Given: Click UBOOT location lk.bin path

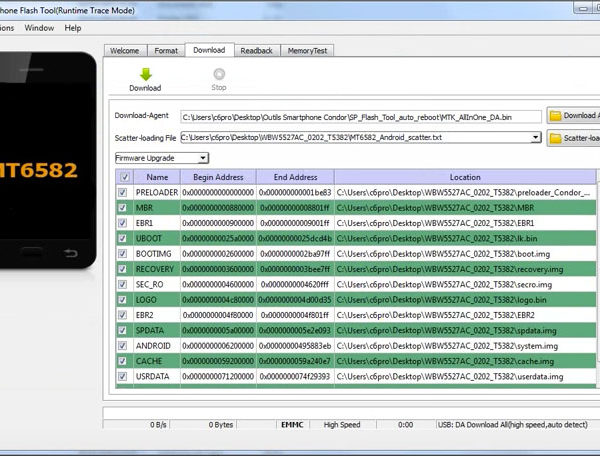Looking at the screenshot, I should [x=437, y=238].
